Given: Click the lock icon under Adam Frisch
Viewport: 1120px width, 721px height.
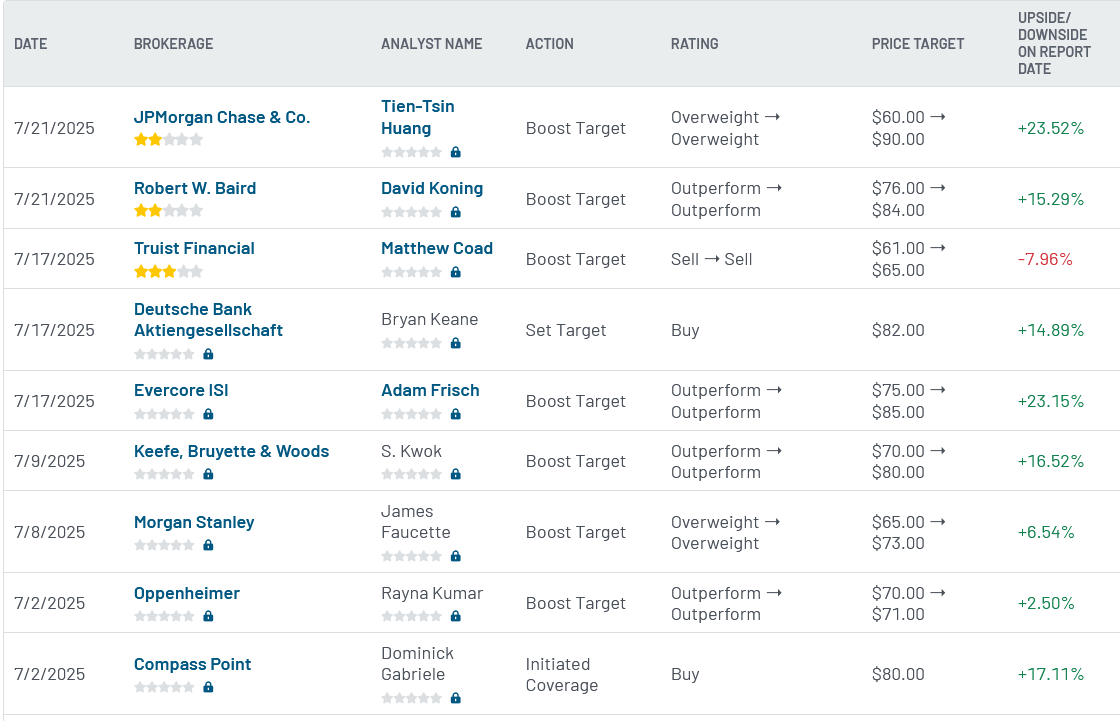Looking at the screenshot, I should click(456, 414).
